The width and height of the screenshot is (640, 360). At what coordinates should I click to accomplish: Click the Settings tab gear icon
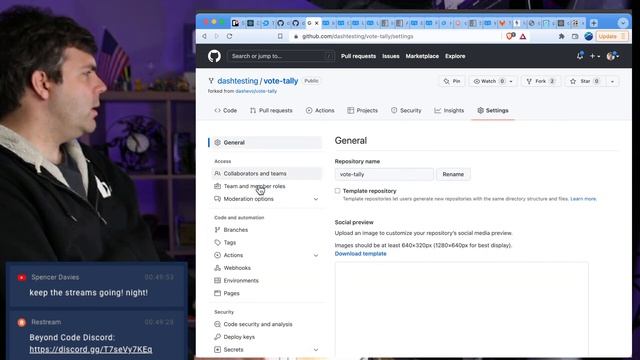(480, 110)
